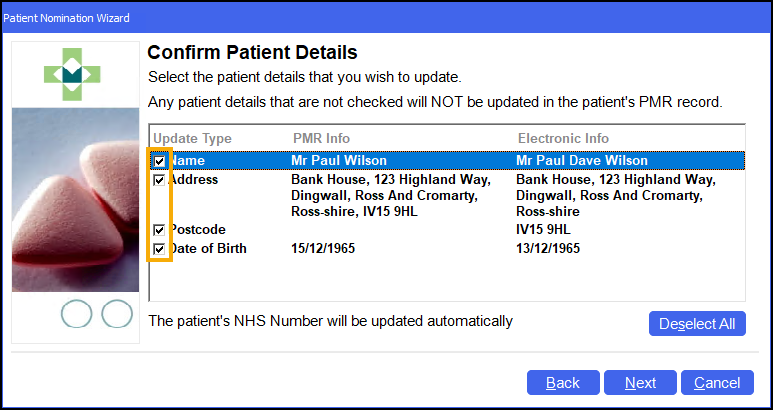The width and height of the screenshot is (773, 410).
Task: Select the Mr Paul Dave Wilson entry
Action: click(581, 161)
